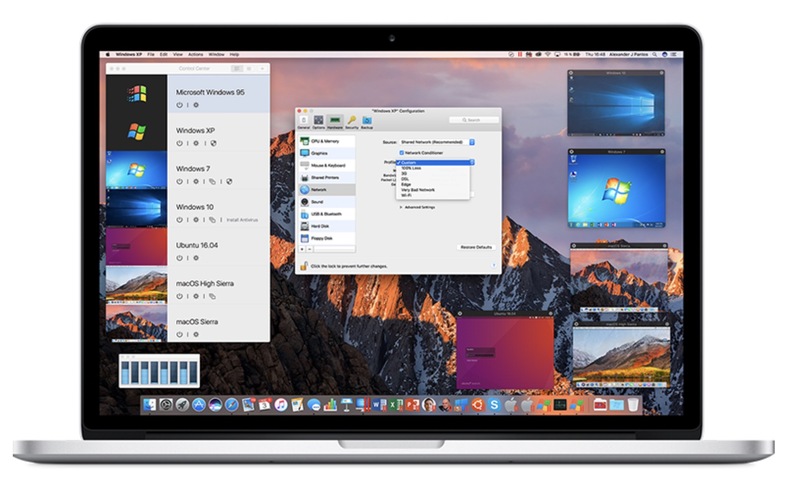
Task: Open File menu in menu bar
Action: click(151, 54)
